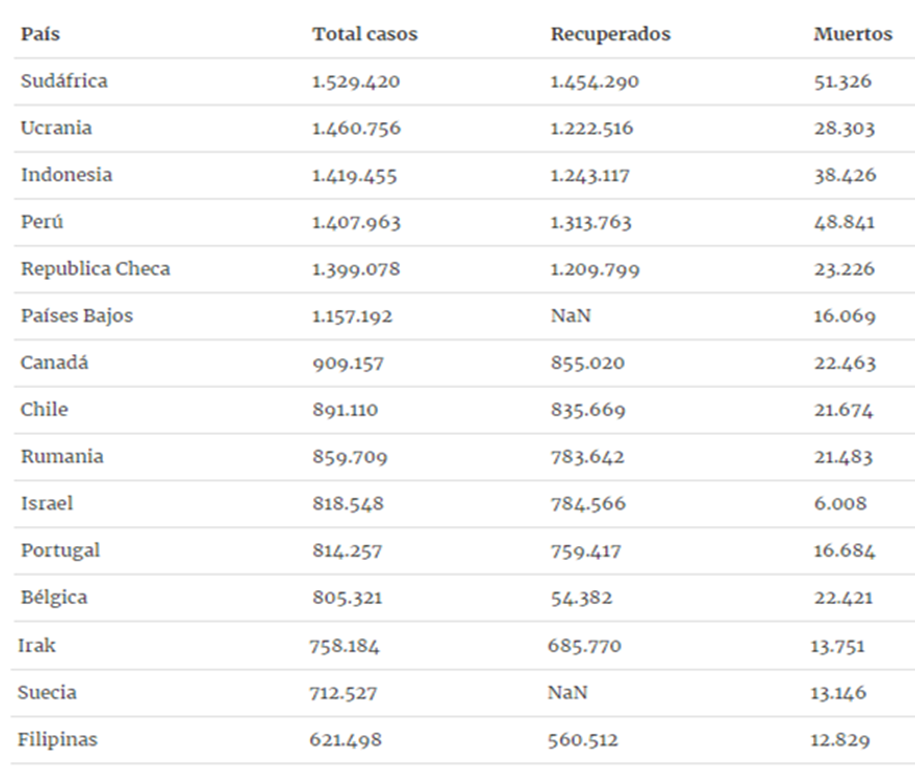916x772 pixels.
Task: Select the Sudáfrica country name
Action: pyautogui.click(x=64, y=81)
